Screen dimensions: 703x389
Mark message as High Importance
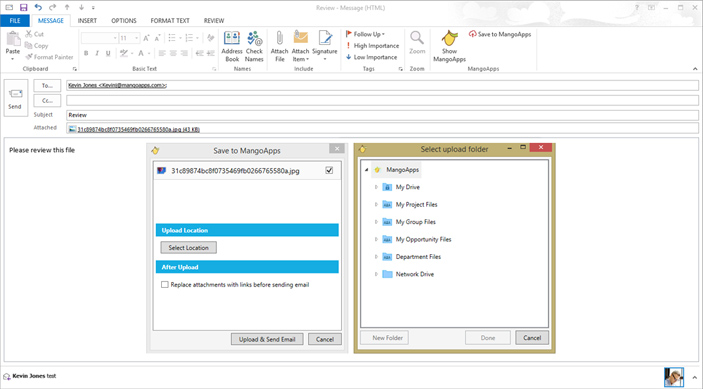372,46
